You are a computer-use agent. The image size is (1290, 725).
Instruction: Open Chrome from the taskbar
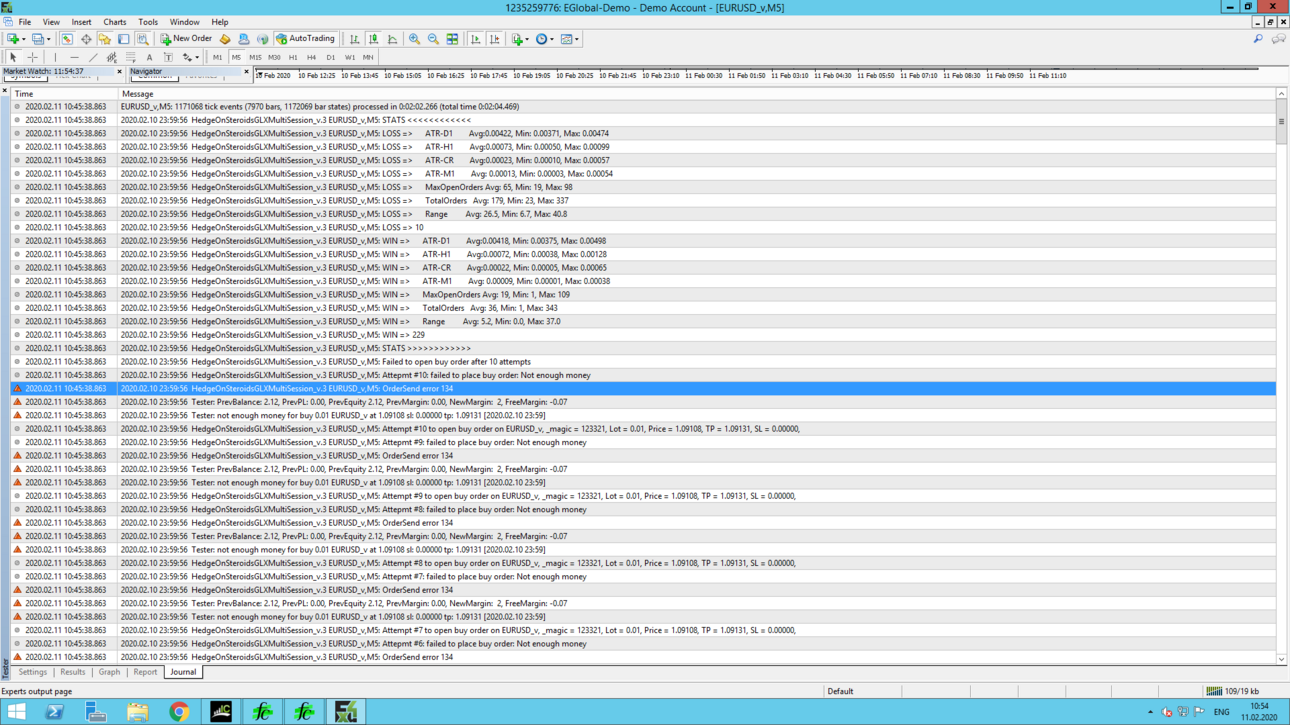tap(179, 712)
